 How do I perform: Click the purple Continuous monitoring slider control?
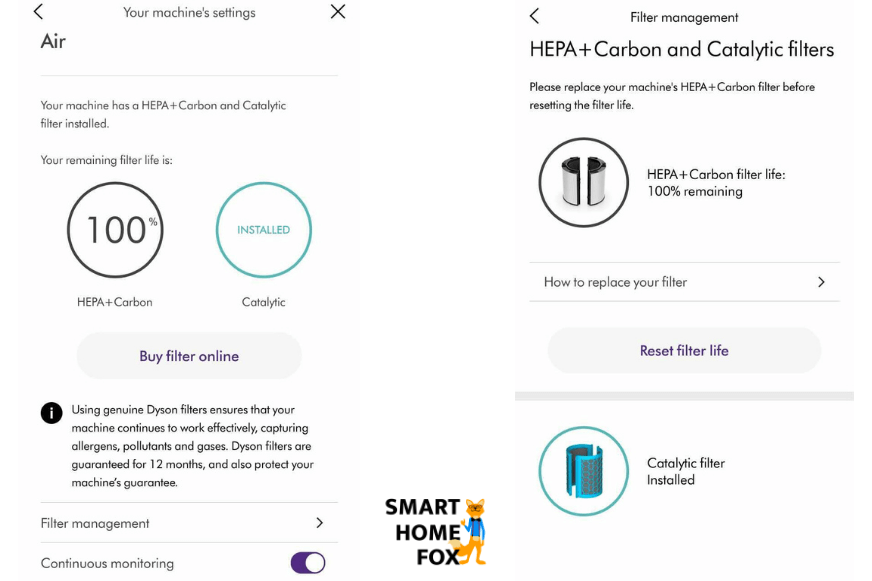(307, 563)
